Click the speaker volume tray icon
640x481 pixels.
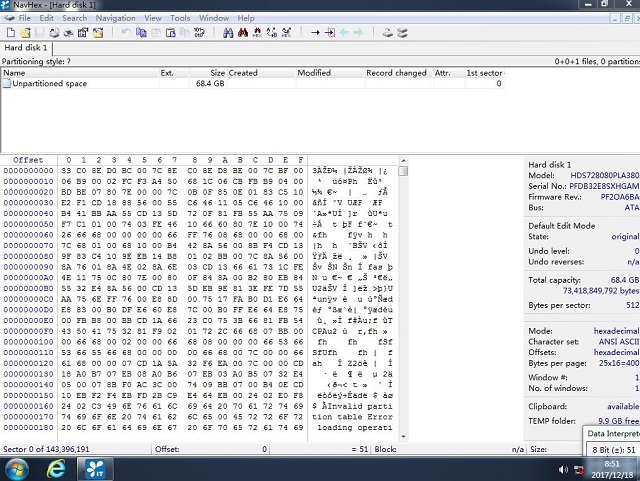(564, 470)
